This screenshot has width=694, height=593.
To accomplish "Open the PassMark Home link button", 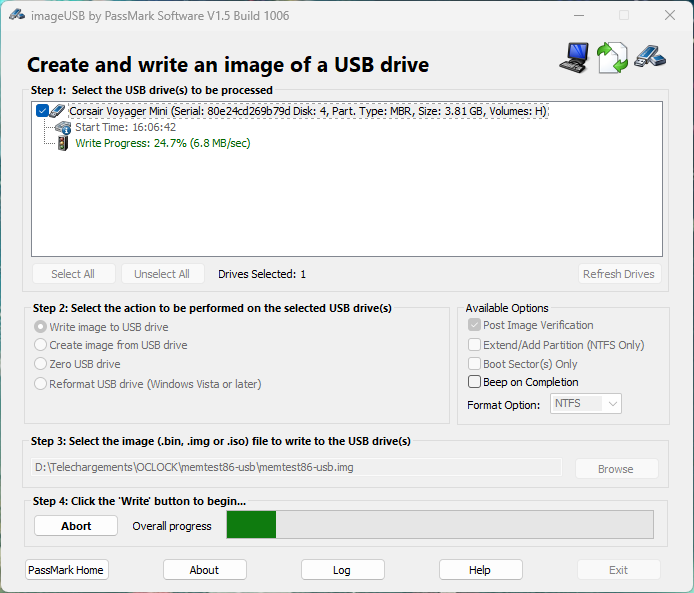I will (66, 570).
